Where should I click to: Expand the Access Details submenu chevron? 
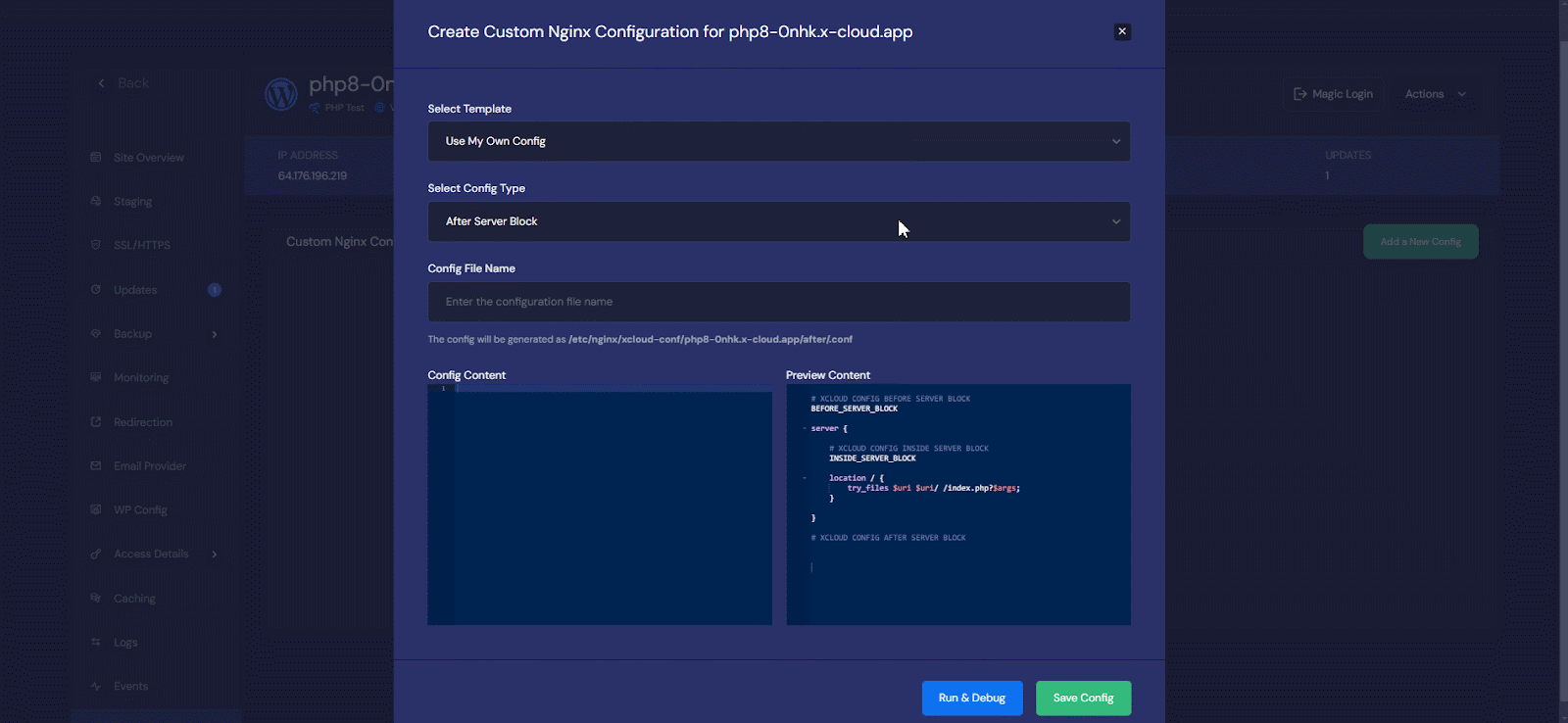[215, 554]
